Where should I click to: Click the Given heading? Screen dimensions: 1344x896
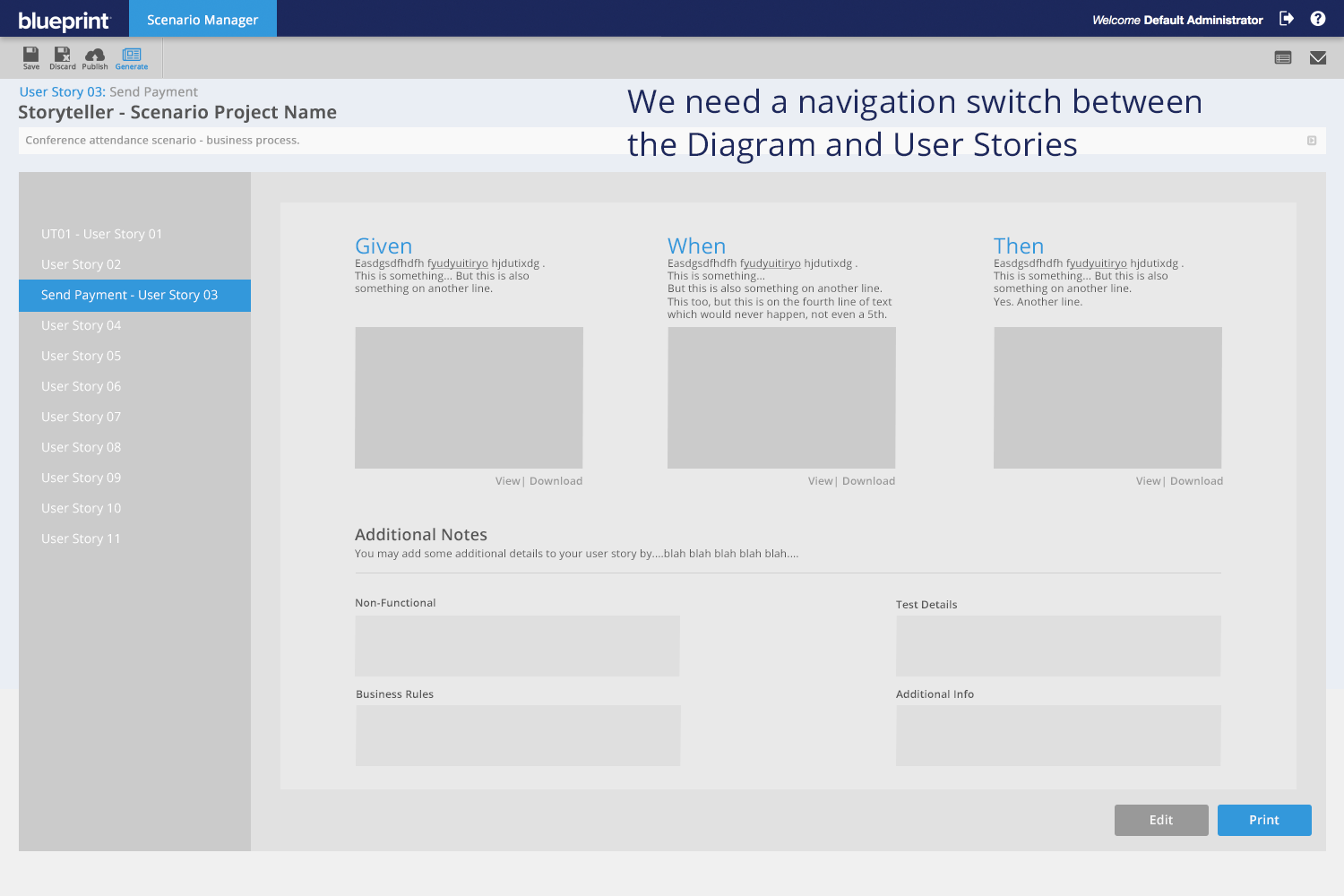pos(383,246)
